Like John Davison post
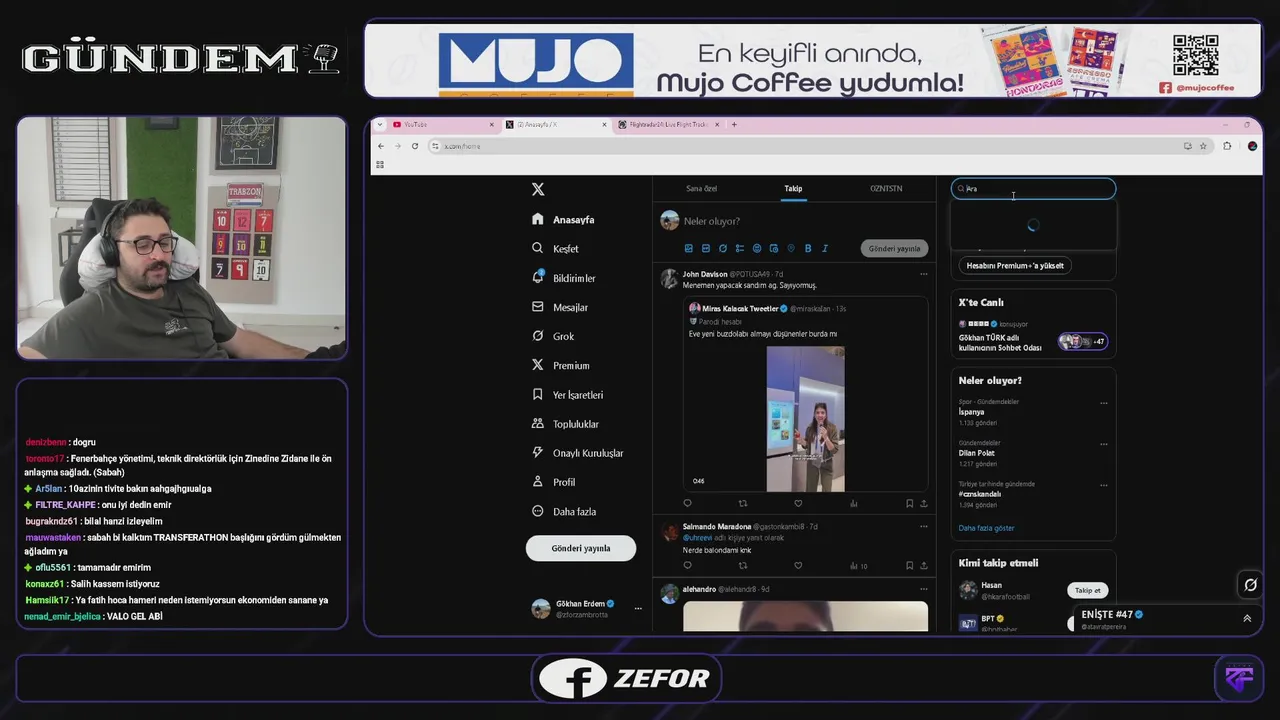The height and width of the screenshot is (720, 1280). click(x=798, y=504)
